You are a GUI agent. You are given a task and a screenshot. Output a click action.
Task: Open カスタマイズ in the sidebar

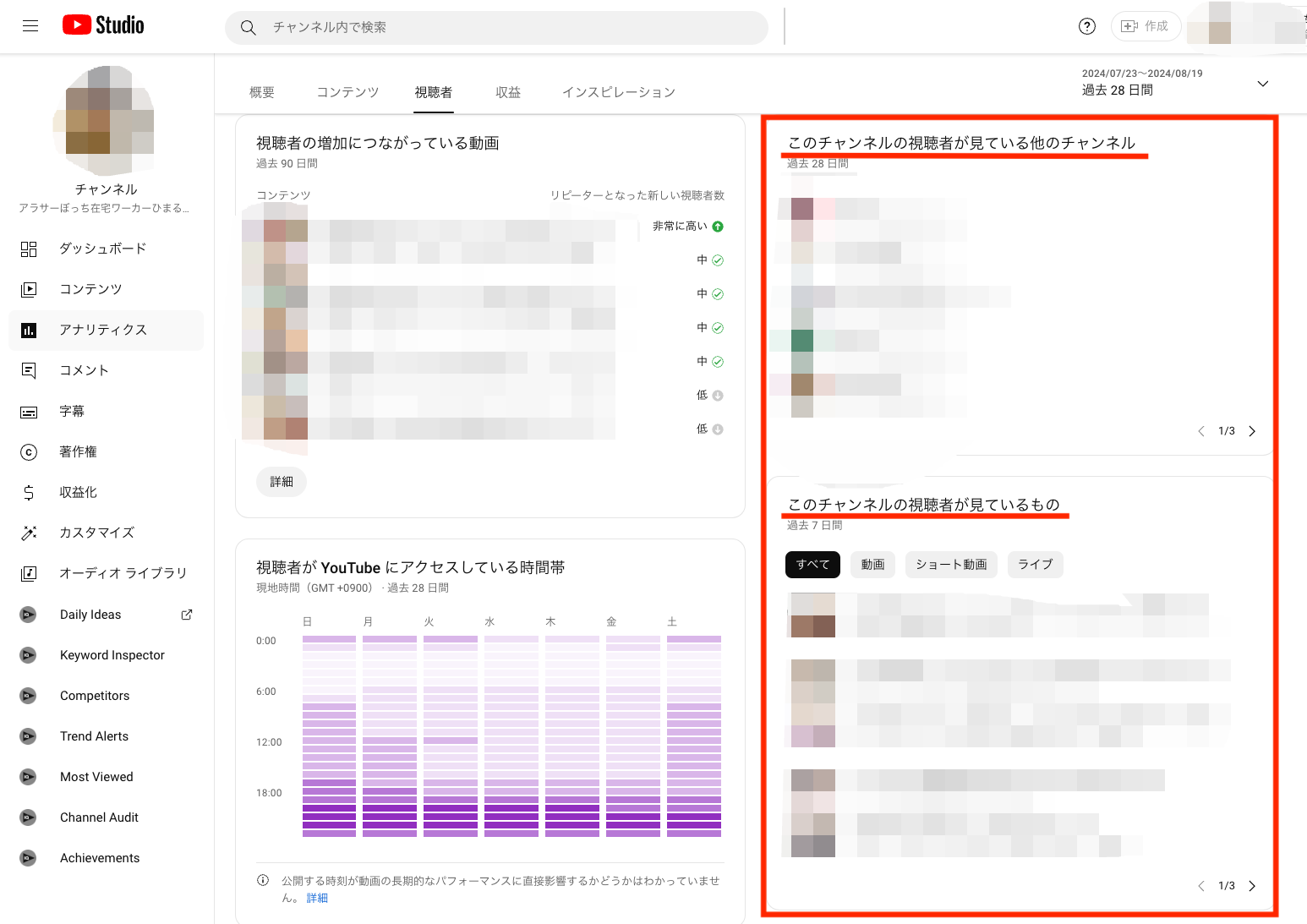click(106, 533)
